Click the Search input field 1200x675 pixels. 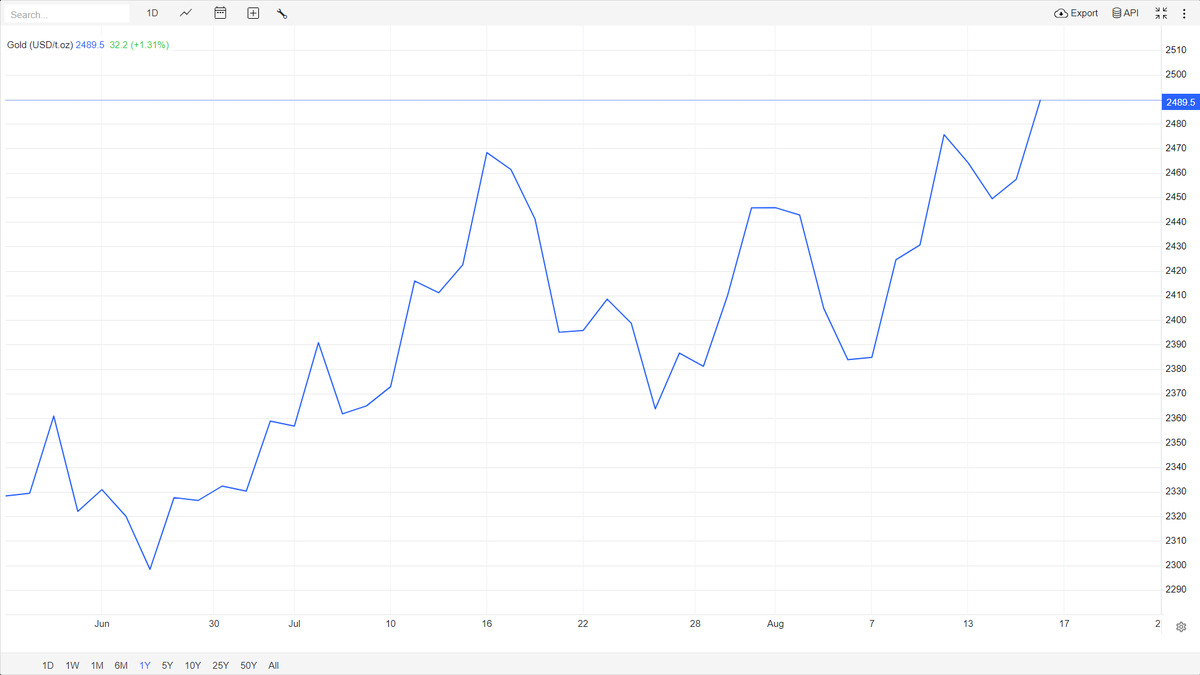tap(67, 14)
